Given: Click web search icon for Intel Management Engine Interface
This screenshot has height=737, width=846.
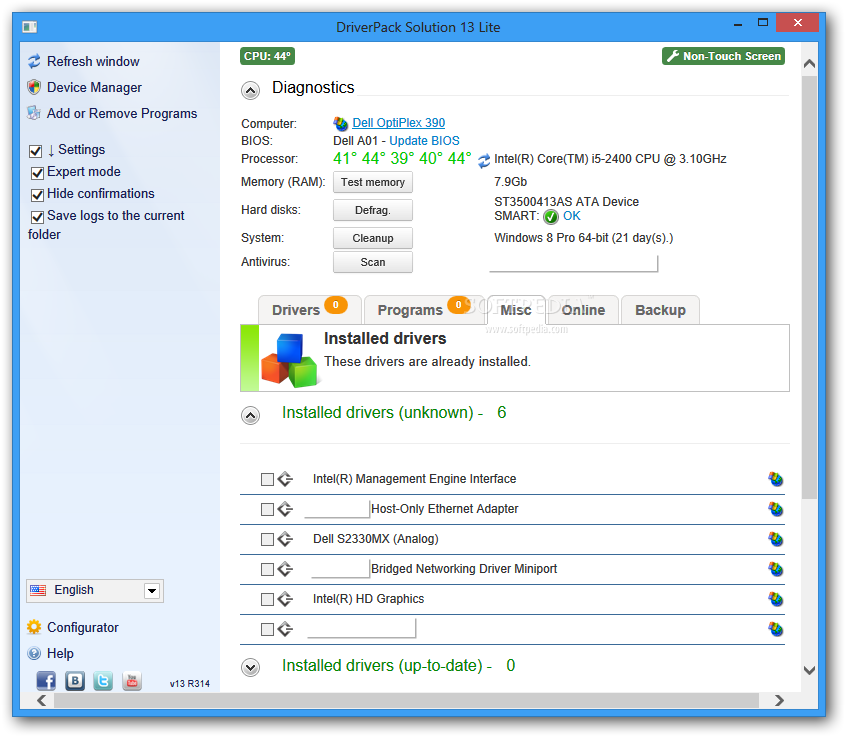Looking at the screenshot, I should 775,479.
